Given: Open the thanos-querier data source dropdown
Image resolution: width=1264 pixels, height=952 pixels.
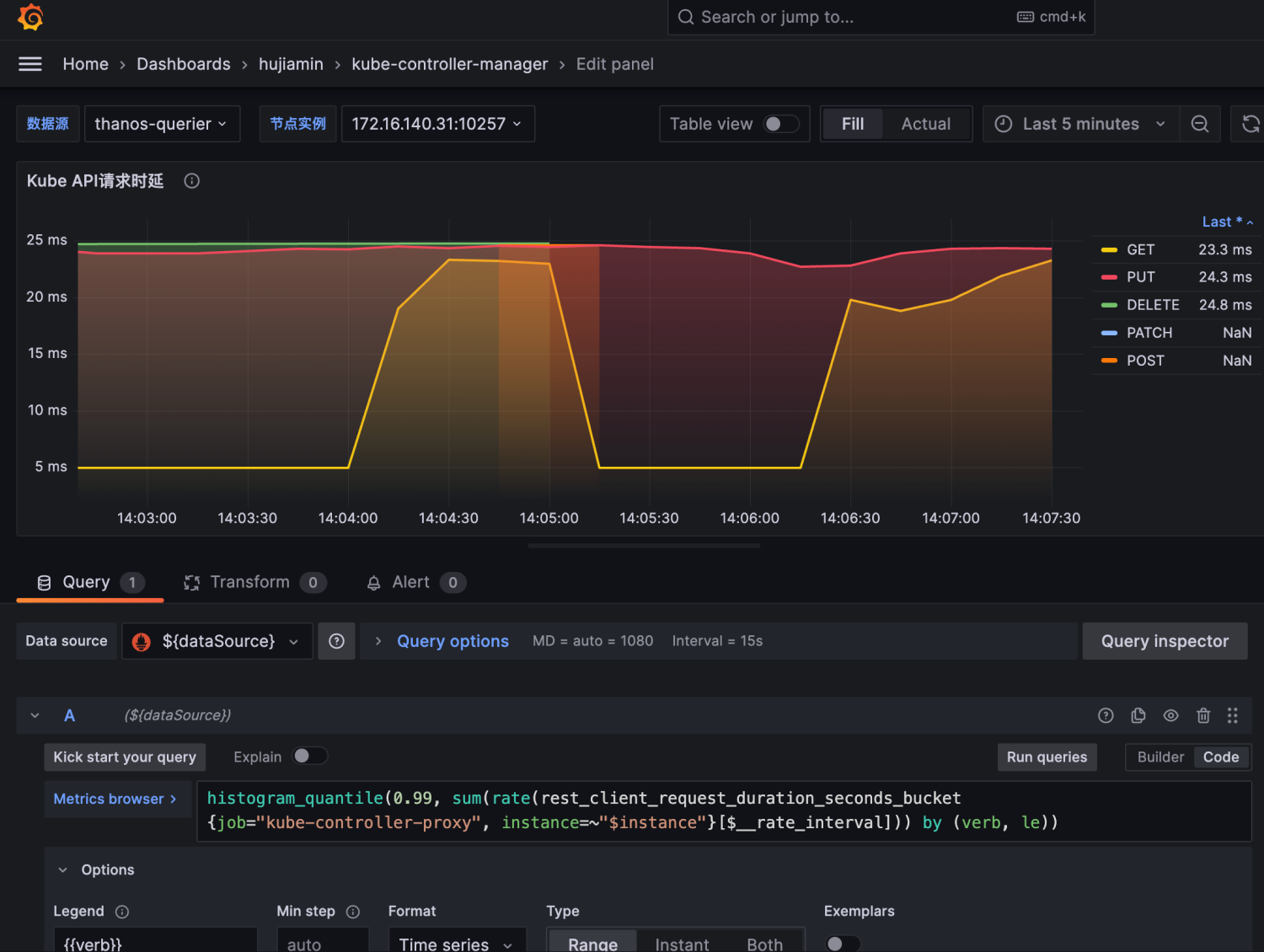Looking at the screenshot, I should [x=162, y=124].
